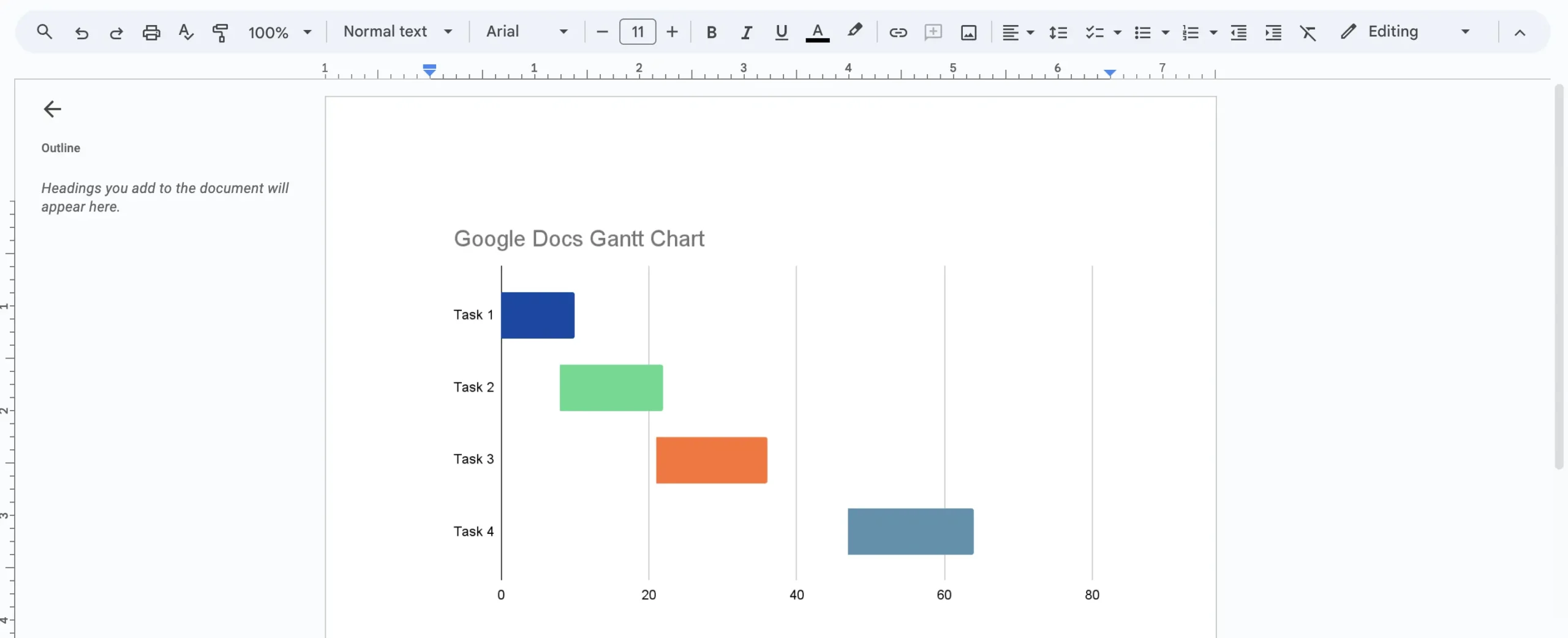Image resolution: width=1568 pixels, height=638 pixels.
Task: Apply a bulleted list
Action: coord(1142,32)
